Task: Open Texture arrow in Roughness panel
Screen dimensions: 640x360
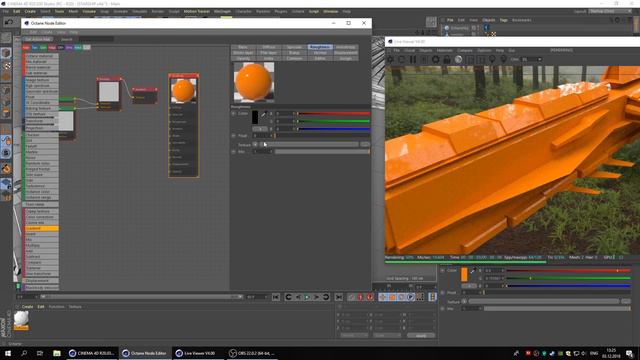Action: [x=255, y=144]
